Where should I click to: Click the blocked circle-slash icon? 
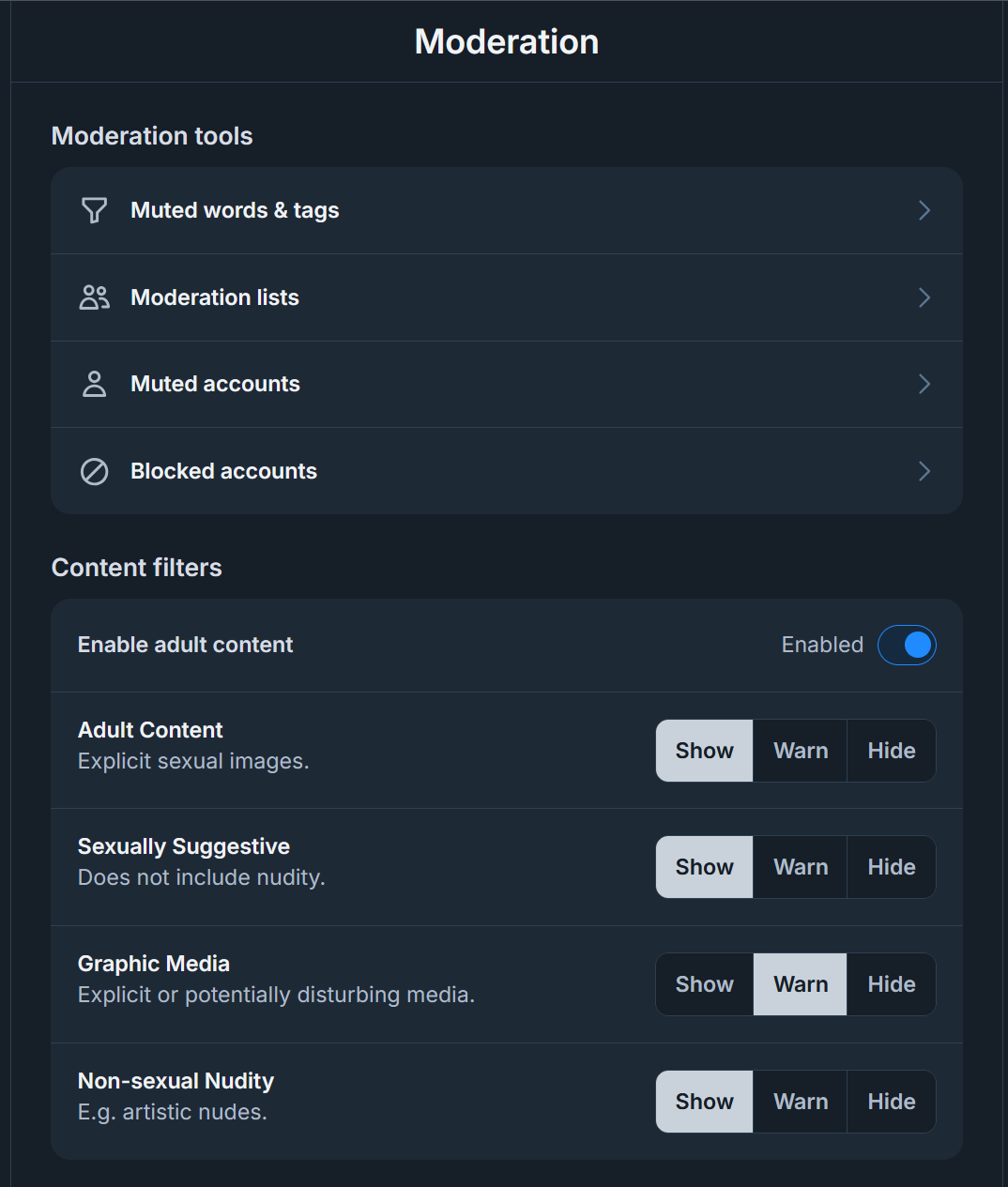pyautogui.click(x=94, y=471)
